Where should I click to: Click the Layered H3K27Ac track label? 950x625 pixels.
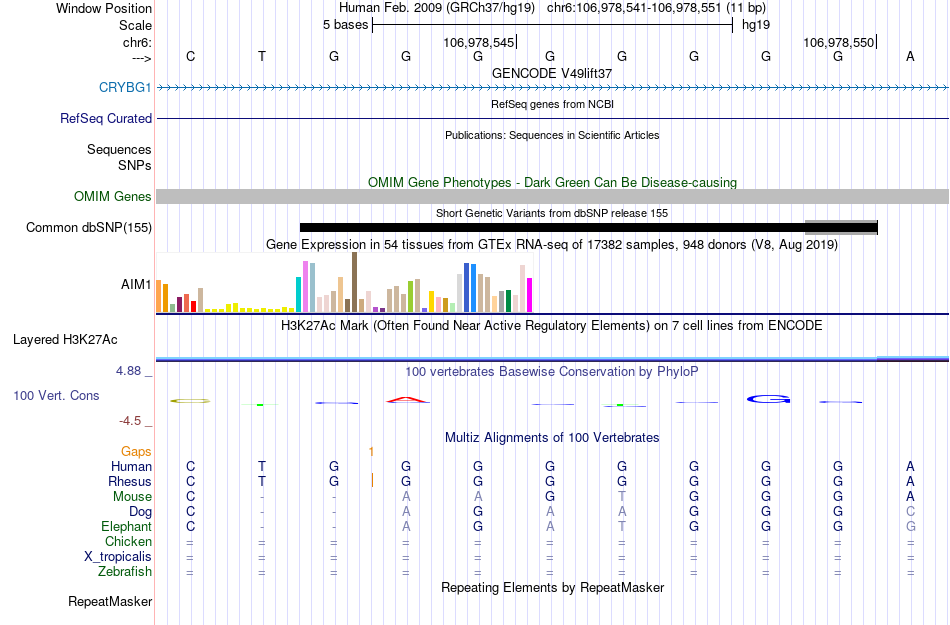coord(65,339)
